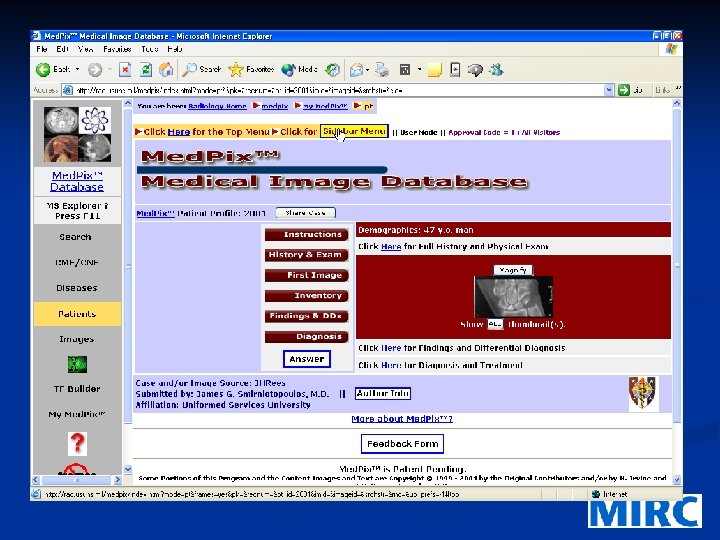Screen dimensions: 720x540
Task: Open the Favorites menu
Action: pos(117,49)
